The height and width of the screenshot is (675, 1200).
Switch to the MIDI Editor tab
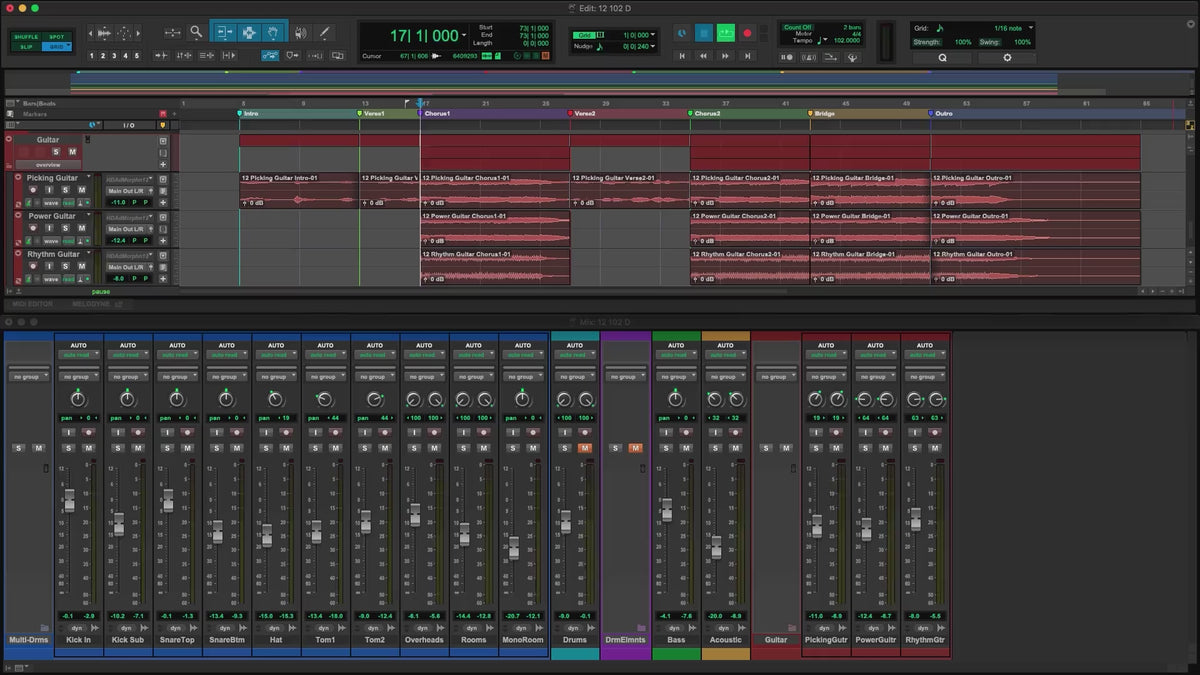(32, 303)
